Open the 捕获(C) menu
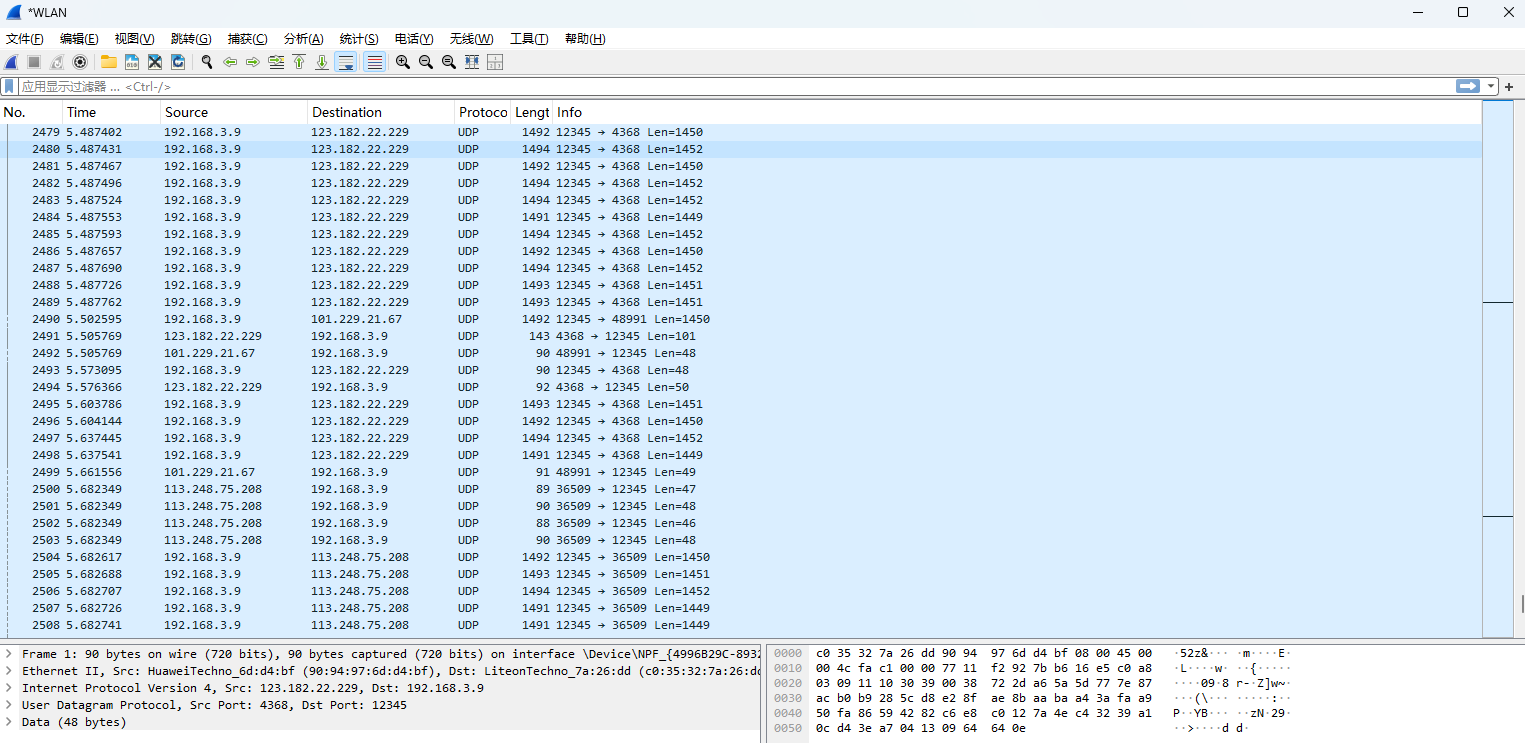The width and height of the screenshot is (1525, 743). coord(248,39)
